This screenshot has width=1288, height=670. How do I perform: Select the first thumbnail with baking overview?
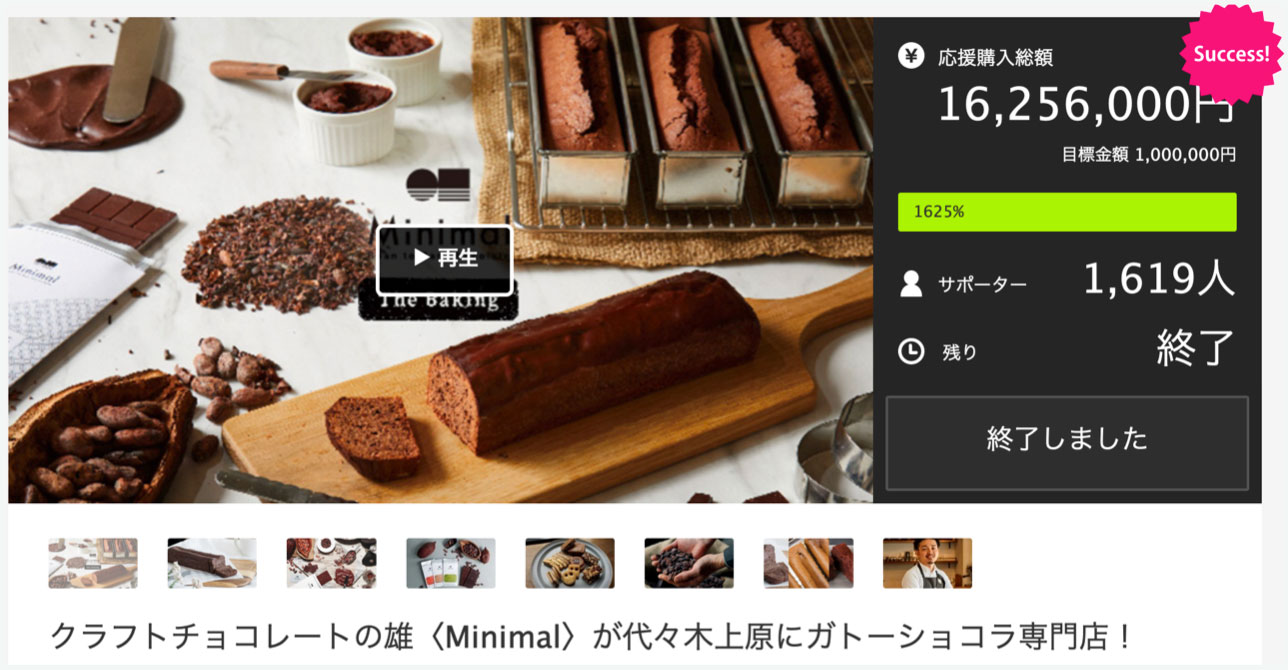93,563
